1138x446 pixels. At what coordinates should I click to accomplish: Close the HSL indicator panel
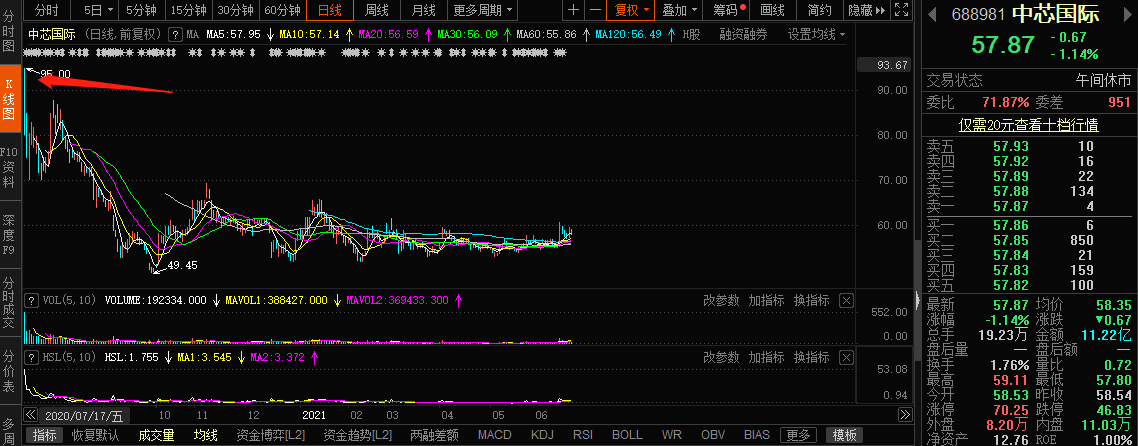tap(846, 357)
